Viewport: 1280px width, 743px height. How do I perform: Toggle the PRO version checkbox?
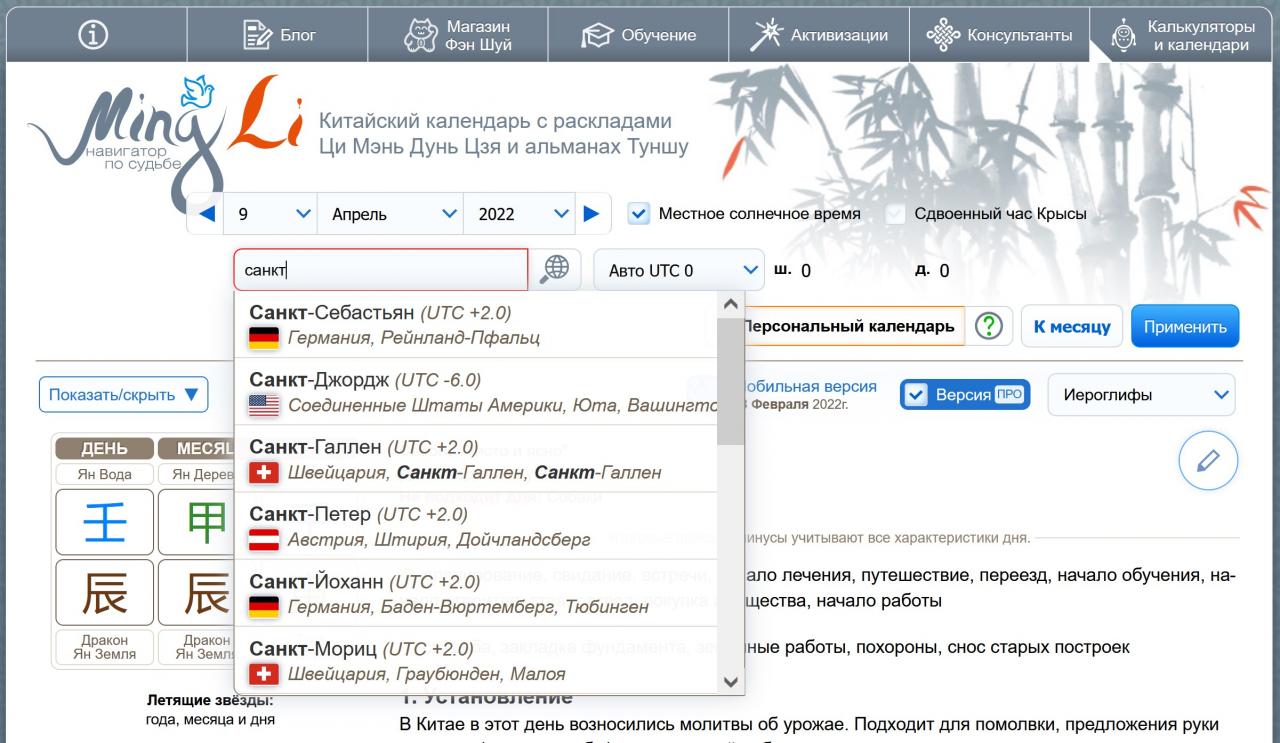[916, 395]
